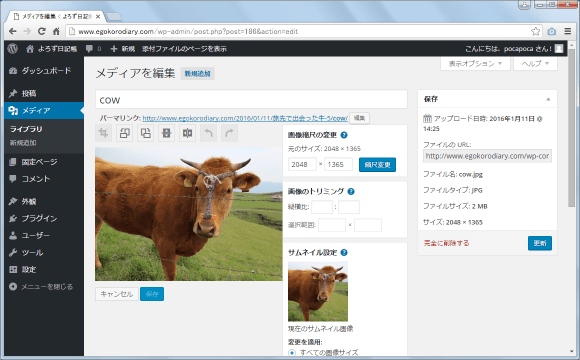
Task: Click 編集 permalink button
Action: (359, 118)
